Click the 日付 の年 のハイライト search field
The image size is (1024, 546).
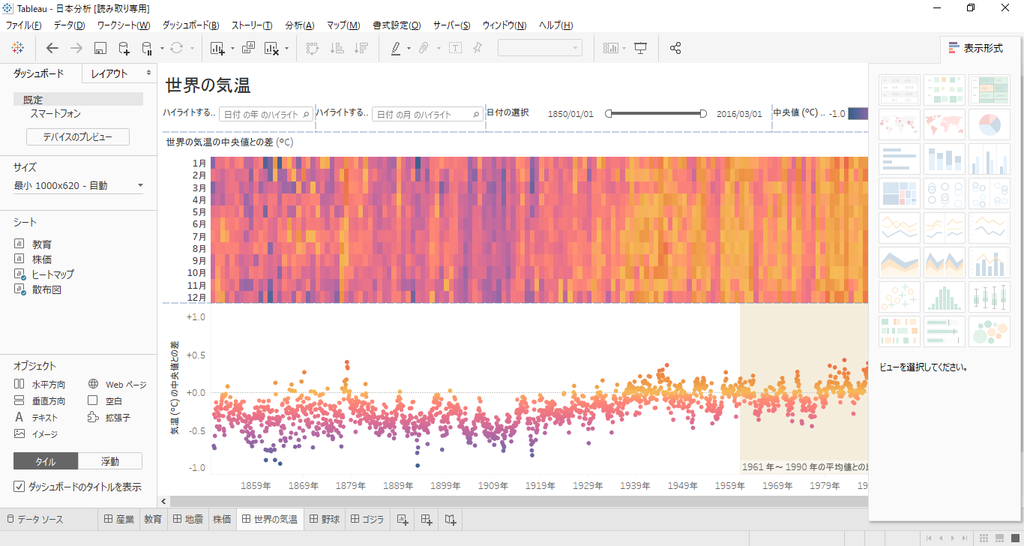[266, 114]
